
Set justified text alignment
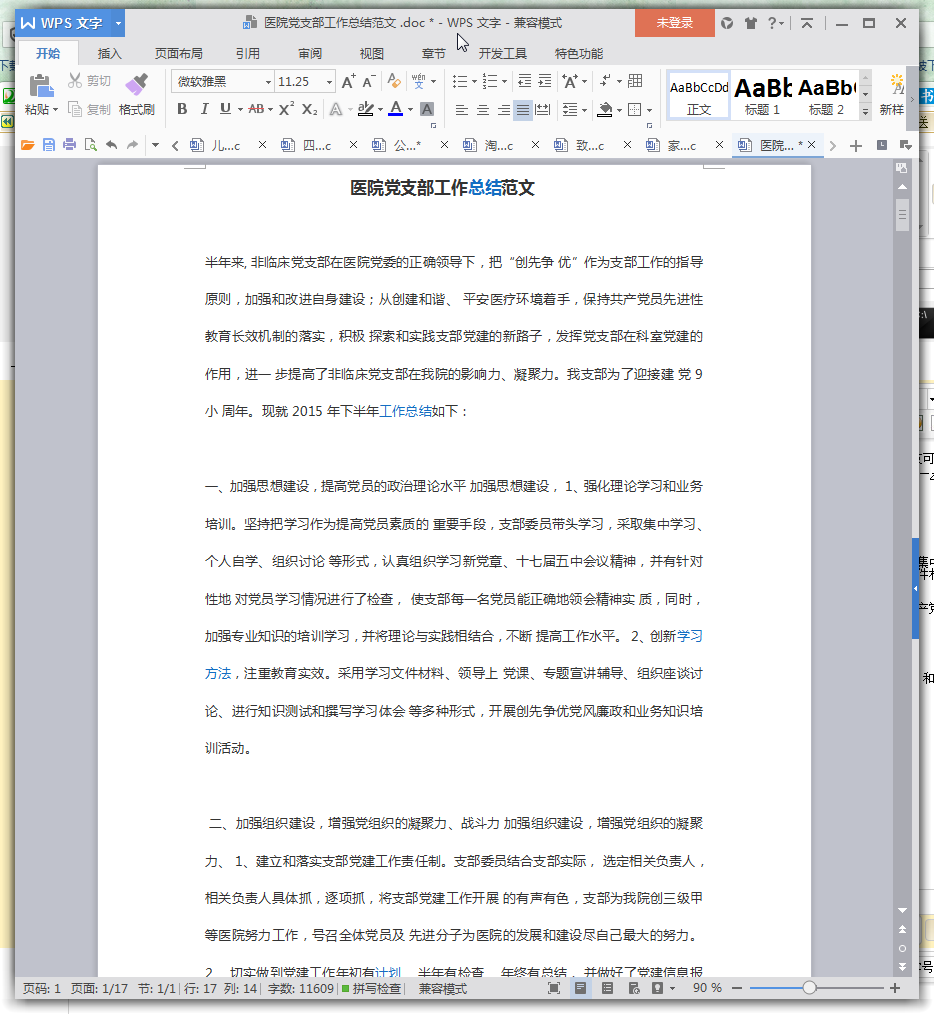(523, 110)
